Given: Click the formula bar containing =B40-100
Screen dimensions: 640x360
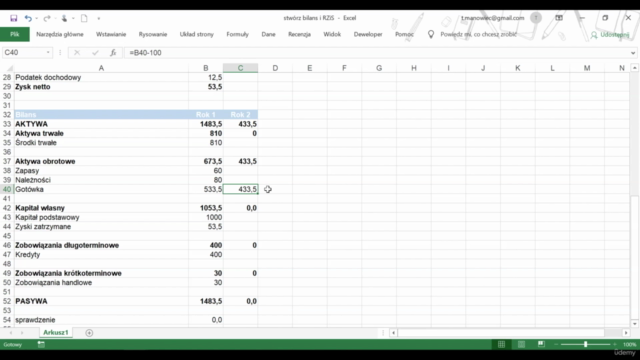Looking at the screenshot, I should pyautogui.click(x=376, y=53).
